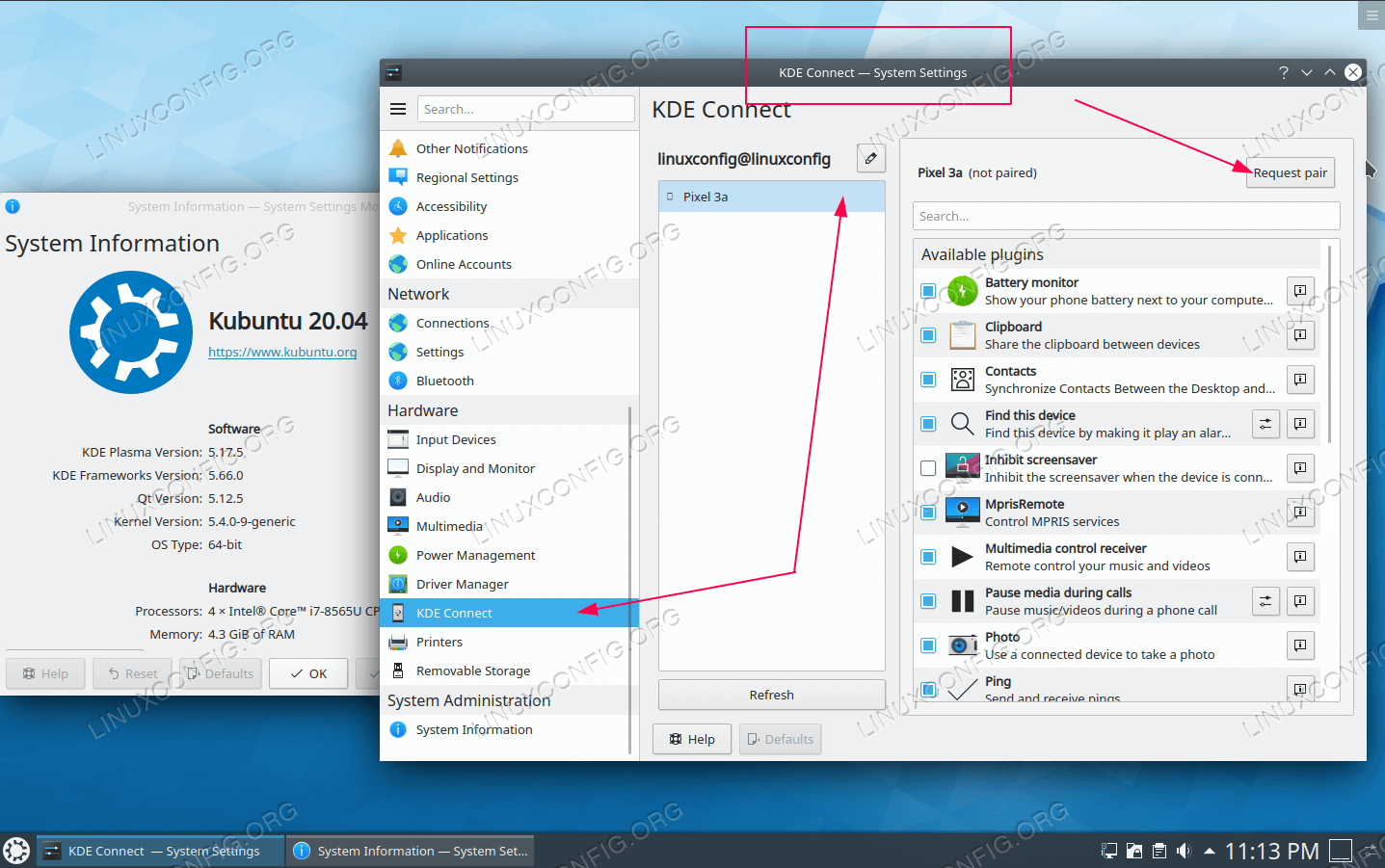Click the Contacts plugin icon

coord(962,379)
